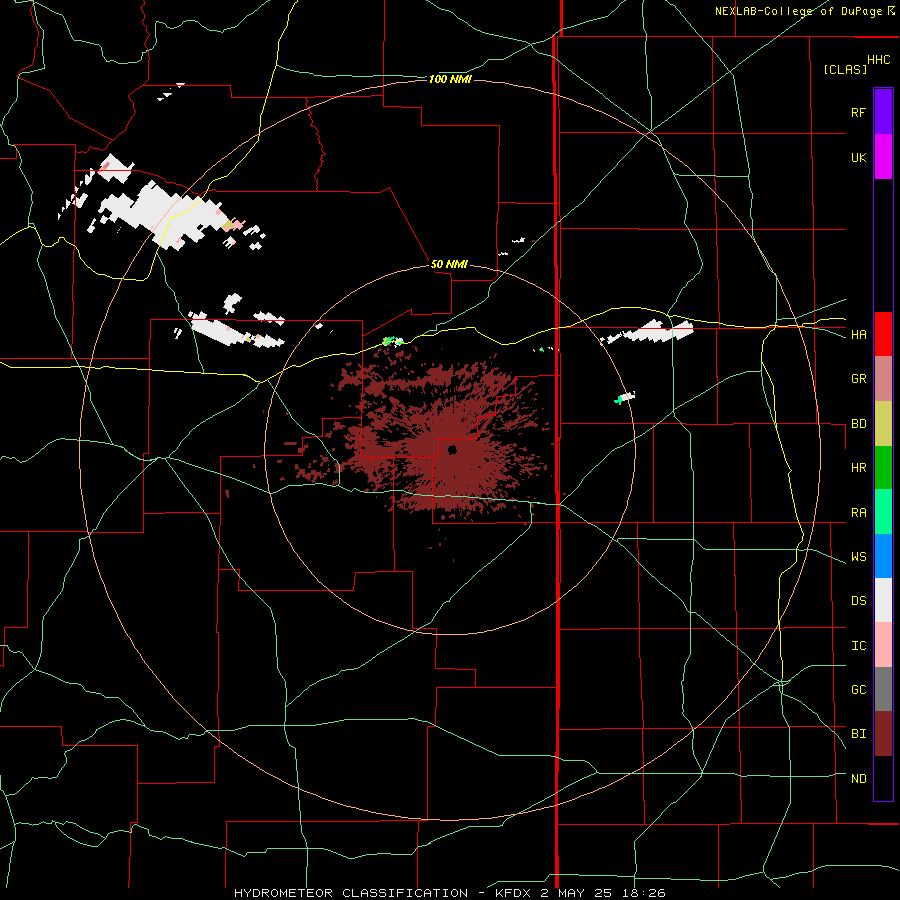900x900 pixels.
Task: Click the '[CLAS]' unit label
Action: (x=845, y=69)
